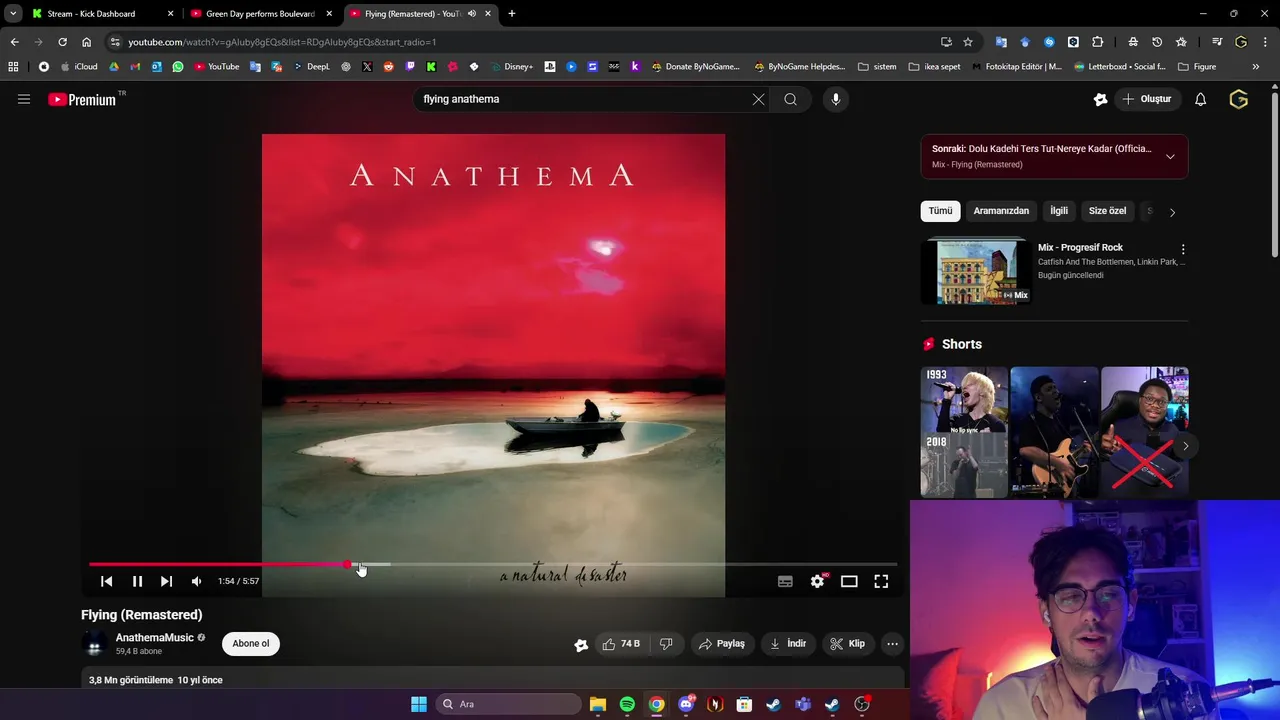
Task: Switch to Green Day performs Boulevard tab
Action: (259, 14)
